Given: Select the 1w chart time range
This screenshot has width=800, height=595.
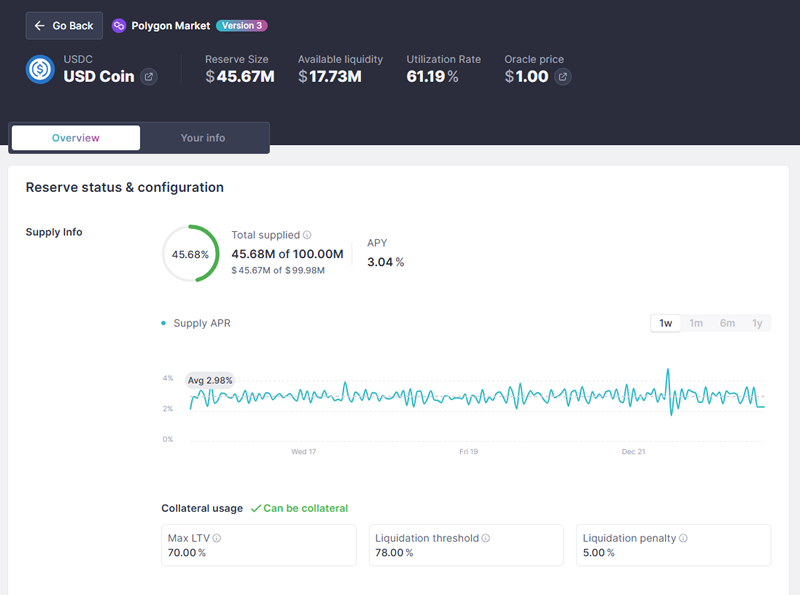Looking at the screenshot, I should pyautogui.click(x=665, y=323).
